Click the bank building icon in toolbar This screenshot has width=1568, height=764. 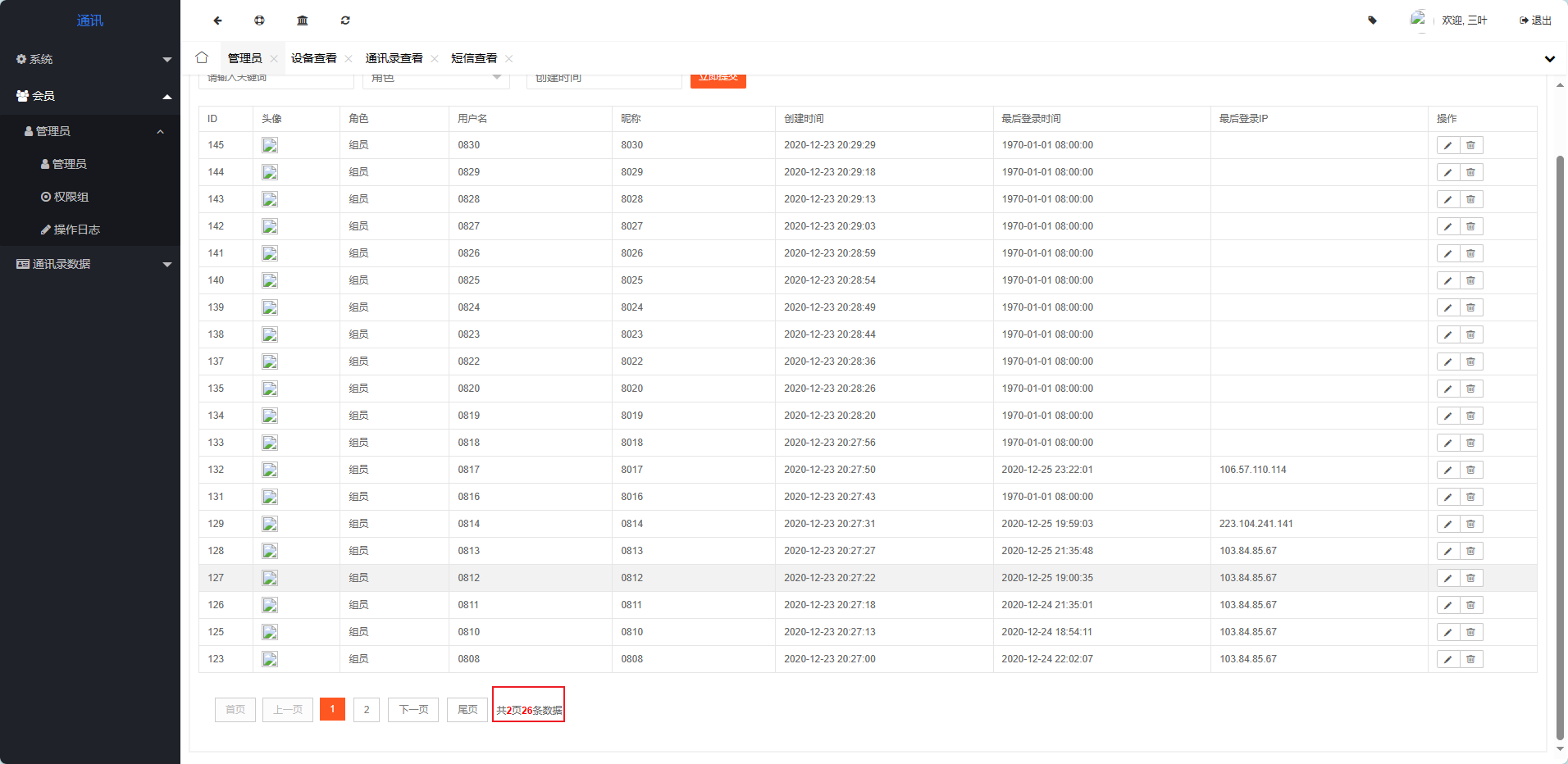[x=303, y=20]
